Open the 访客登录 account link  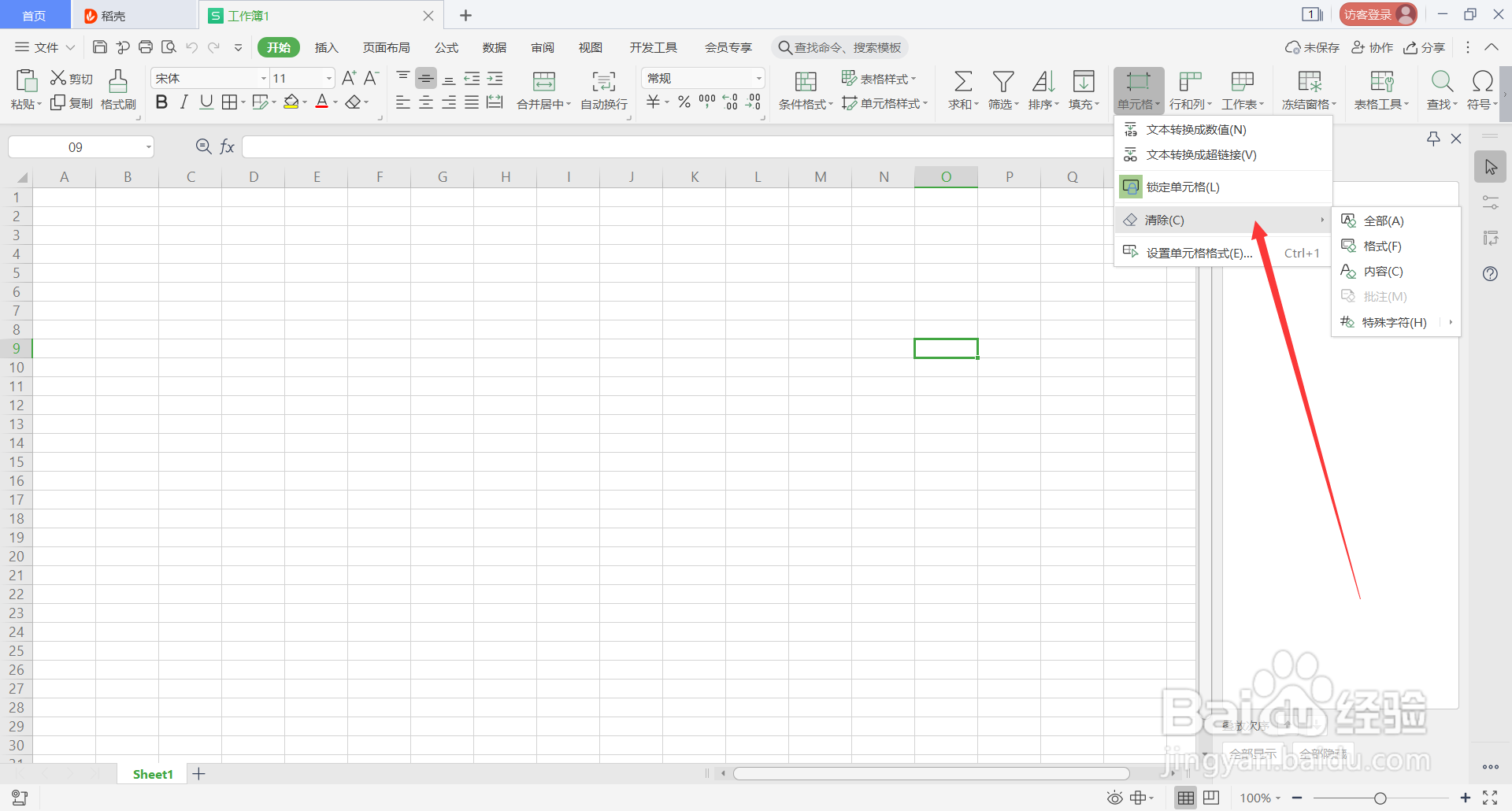point(1377,13)
